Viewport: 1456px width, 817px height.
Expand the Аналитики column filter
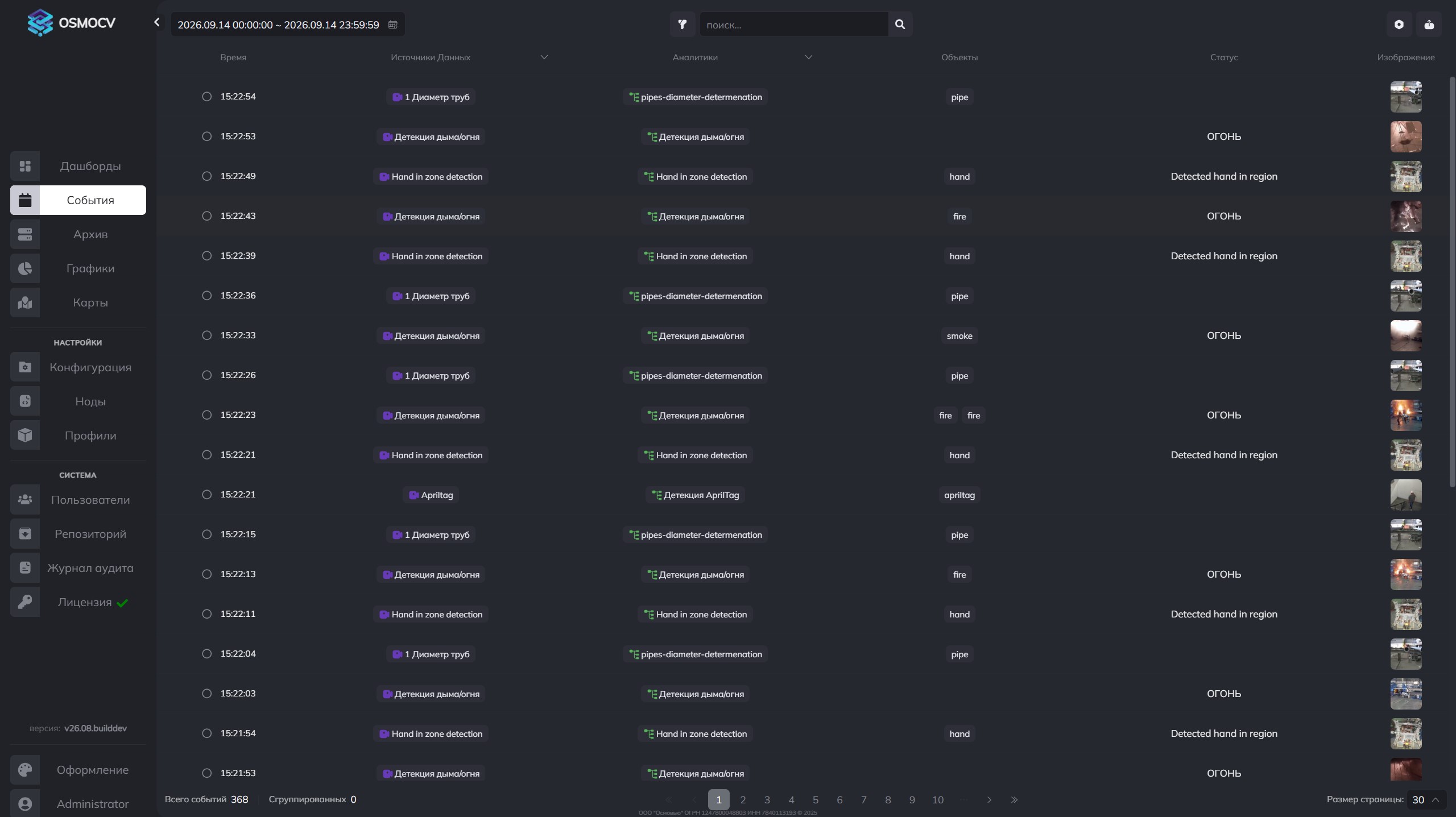point(808,57)
